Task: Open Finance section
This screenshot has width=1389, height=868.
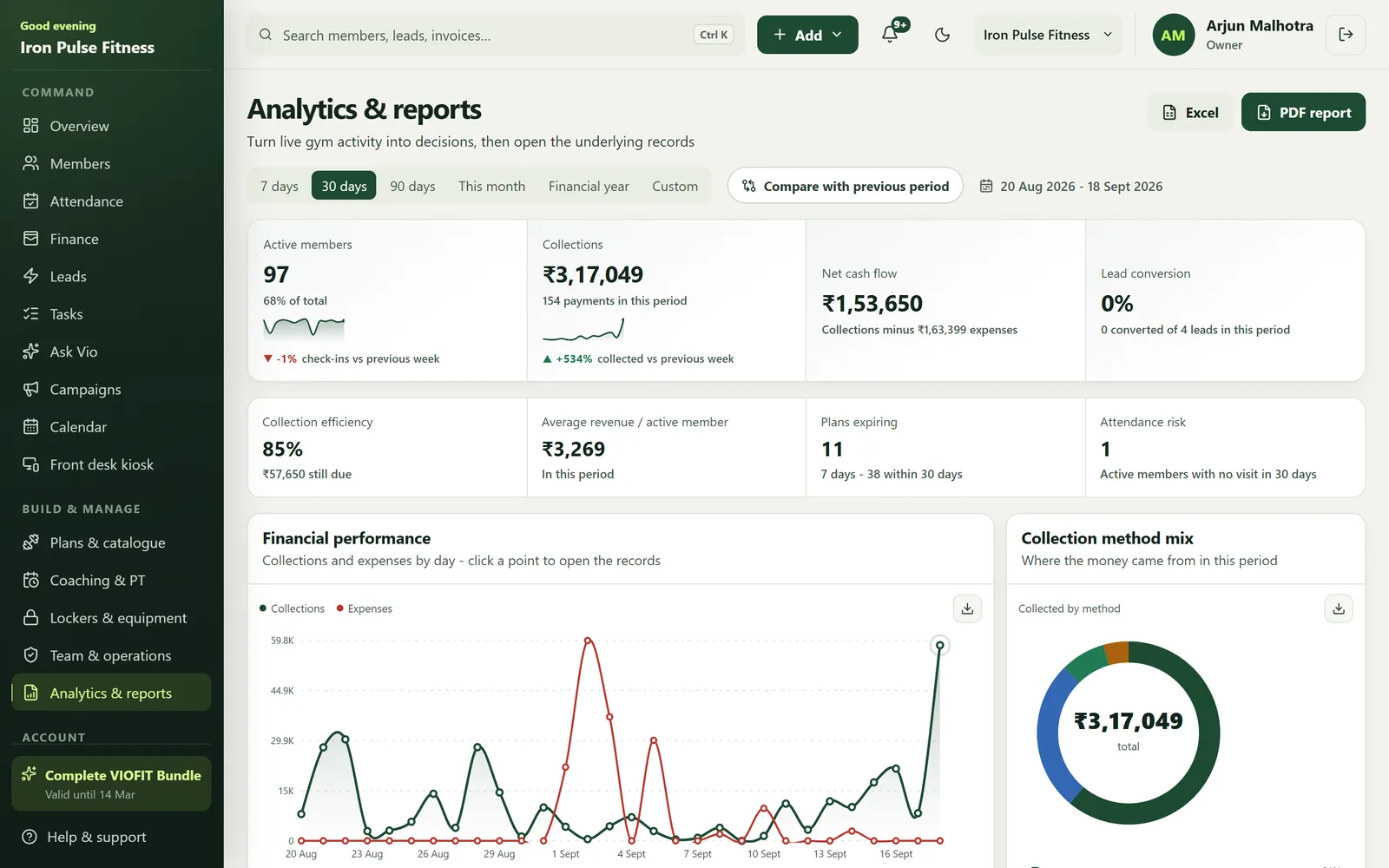Action: coord(111,239)
